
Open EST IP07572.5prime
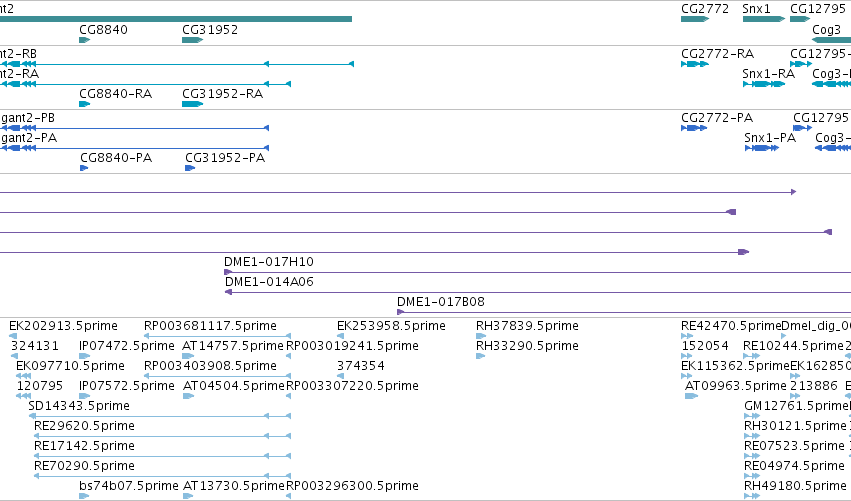click(x=127, y=386)
